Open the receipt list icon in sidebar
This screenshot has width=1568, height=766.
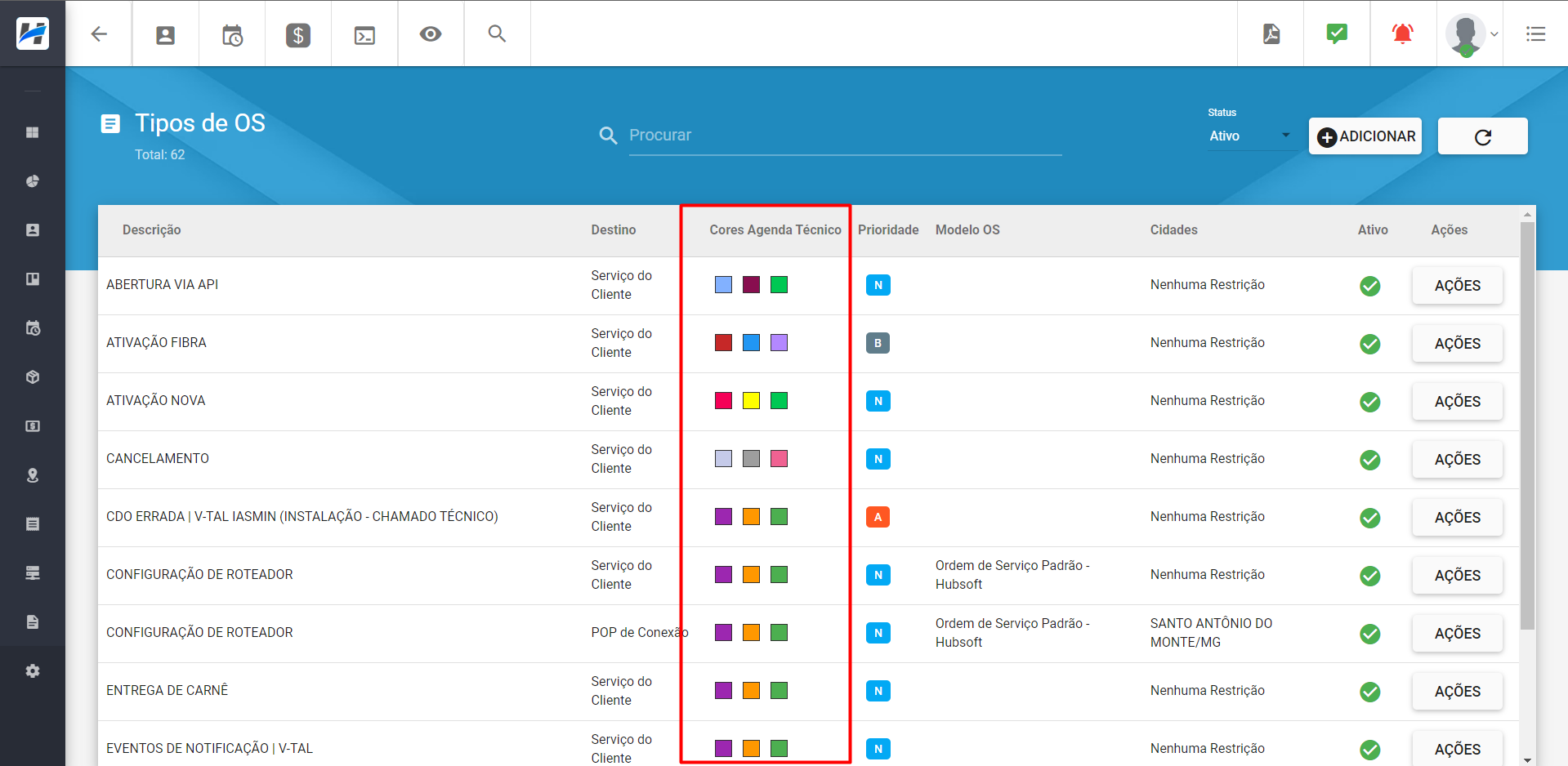(x=33, y=524)
